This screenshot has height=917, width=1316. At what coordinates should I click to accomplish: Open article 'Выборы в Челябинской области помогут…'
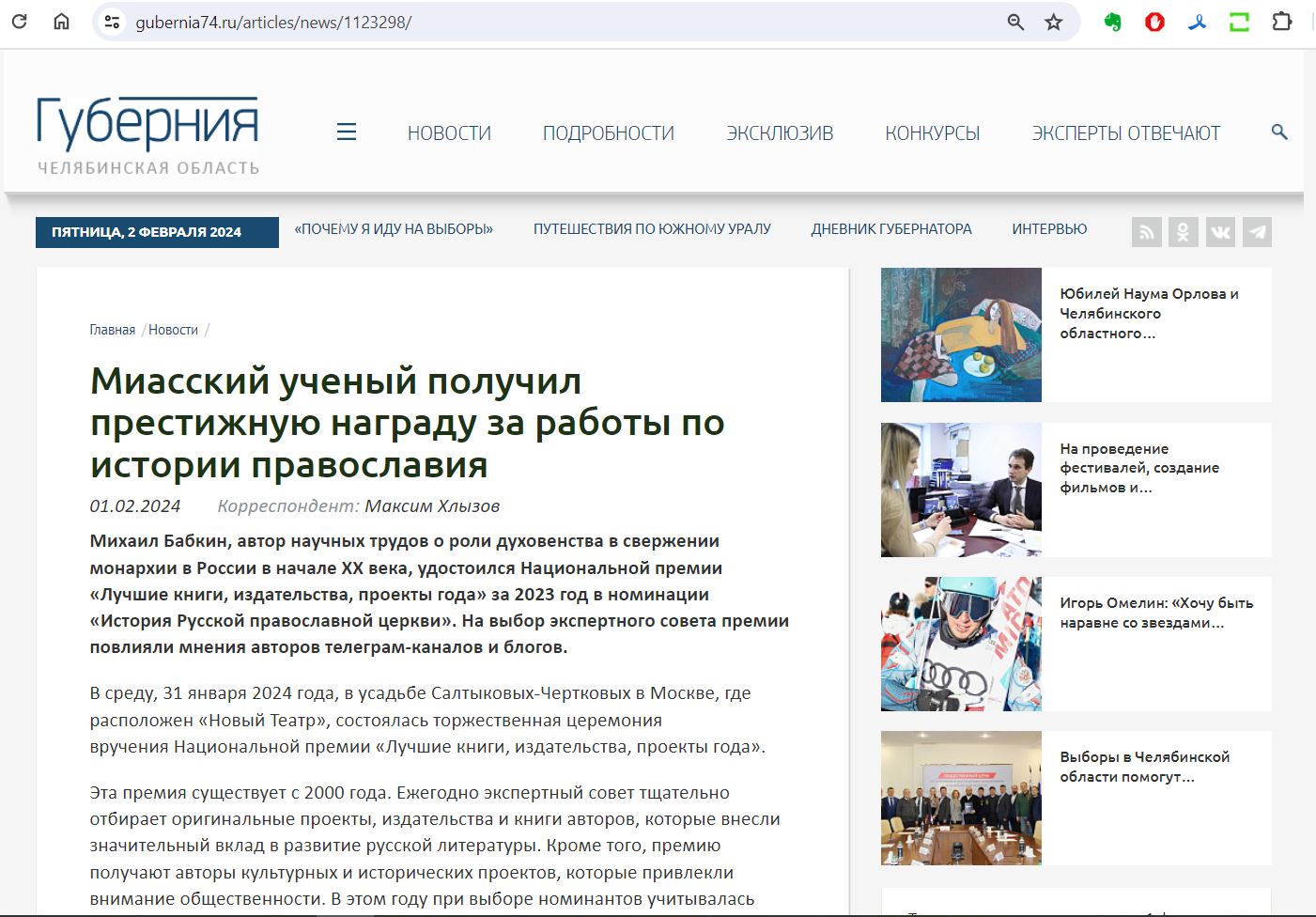[1144, 767]
